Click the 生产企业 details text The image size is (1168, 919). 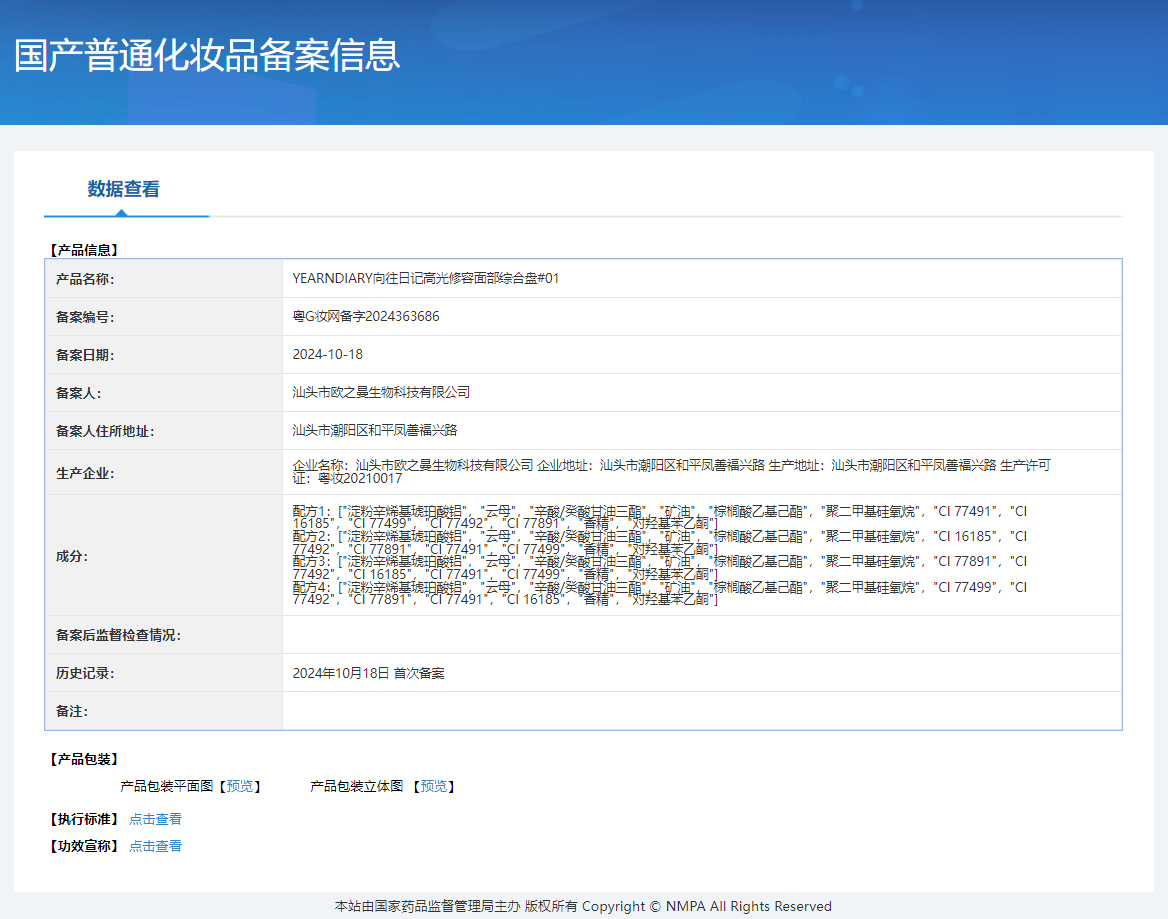pos(670,466)
